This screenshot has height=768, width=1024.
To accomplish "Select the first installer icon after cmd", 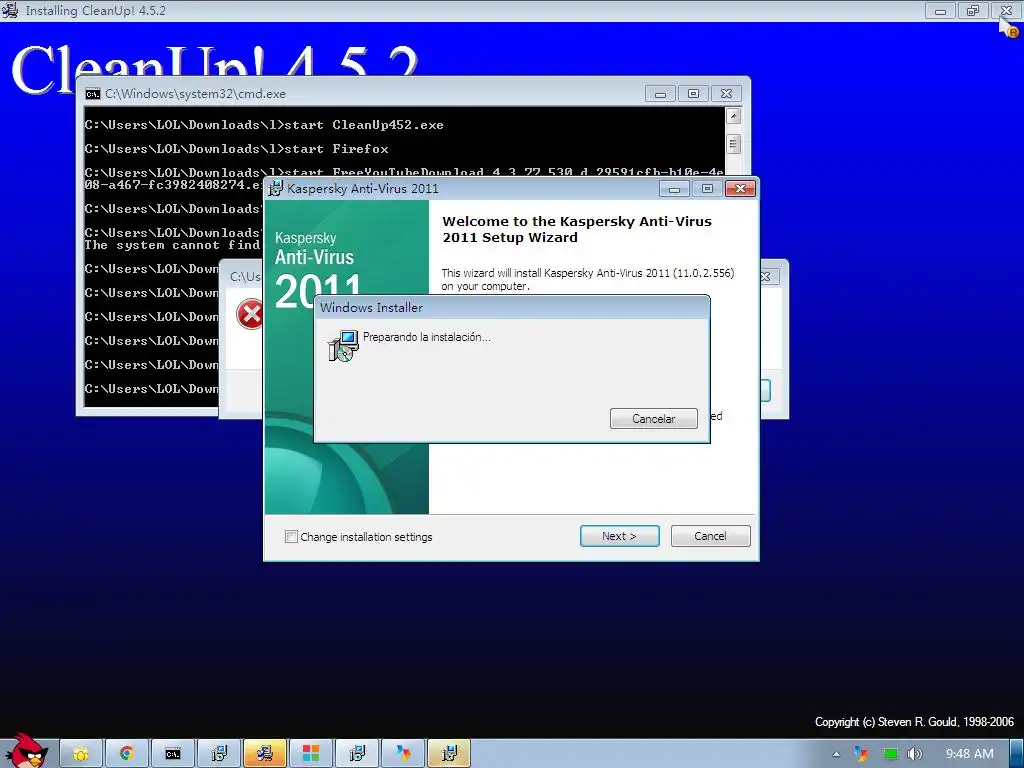I will (x=219, y=754).
